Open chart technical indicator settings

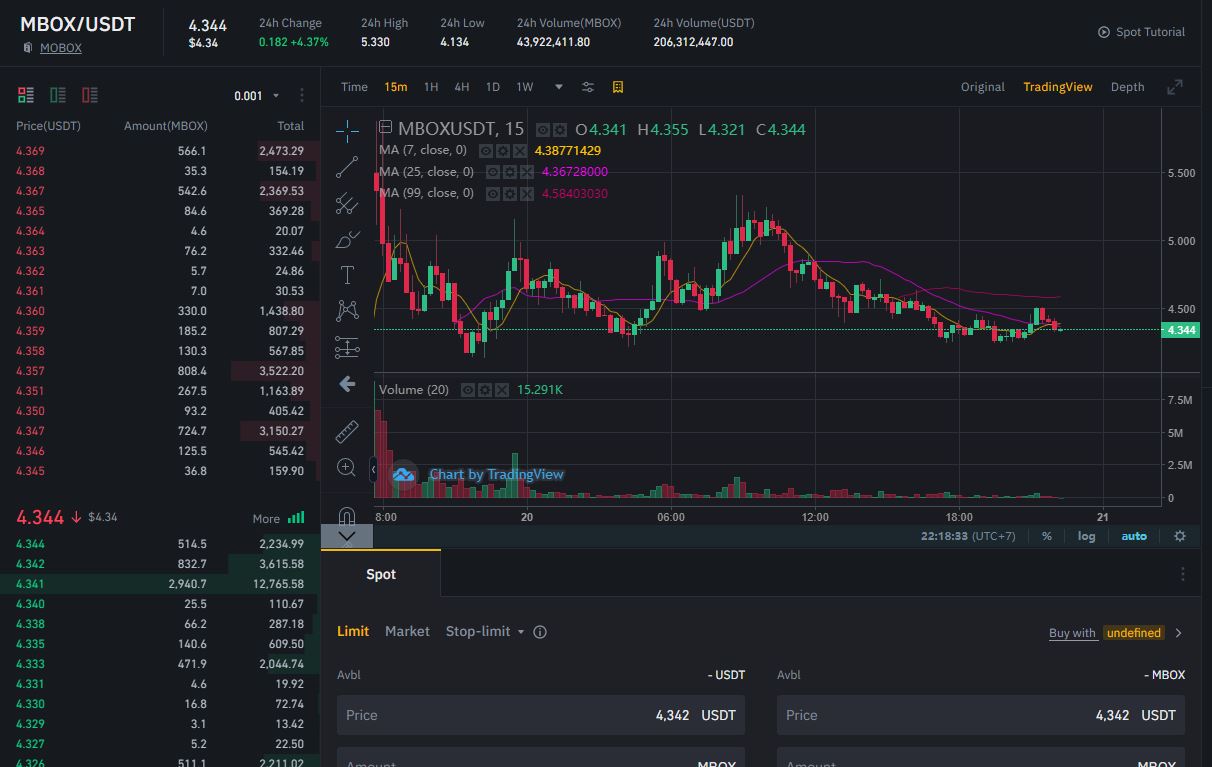click(x=588, y=87)
